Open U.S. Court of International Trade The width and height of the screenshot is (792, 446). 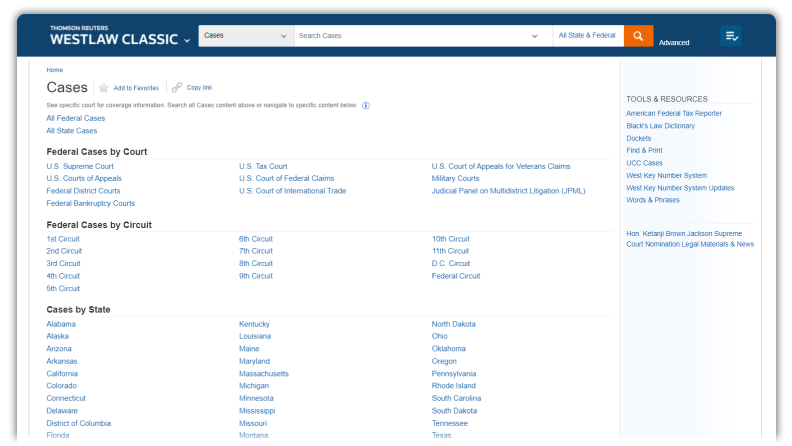(292, 191)
